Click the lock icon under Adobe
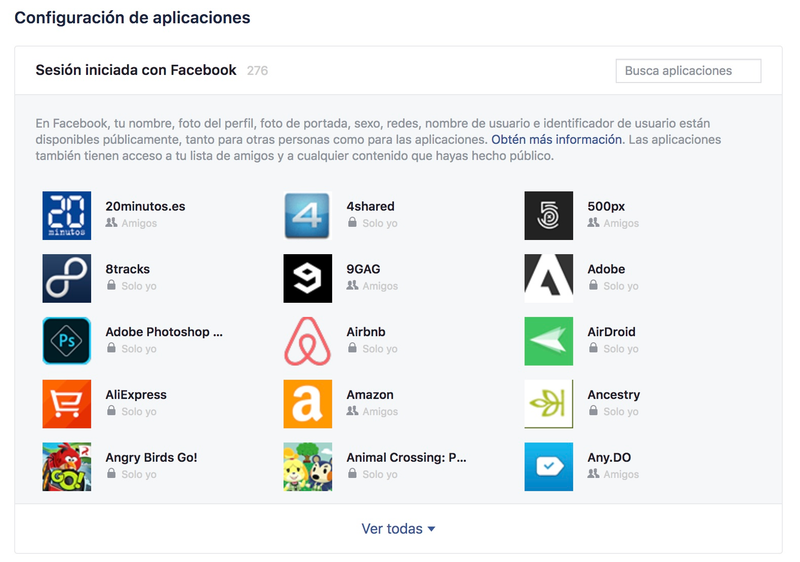 coord(593,285)
